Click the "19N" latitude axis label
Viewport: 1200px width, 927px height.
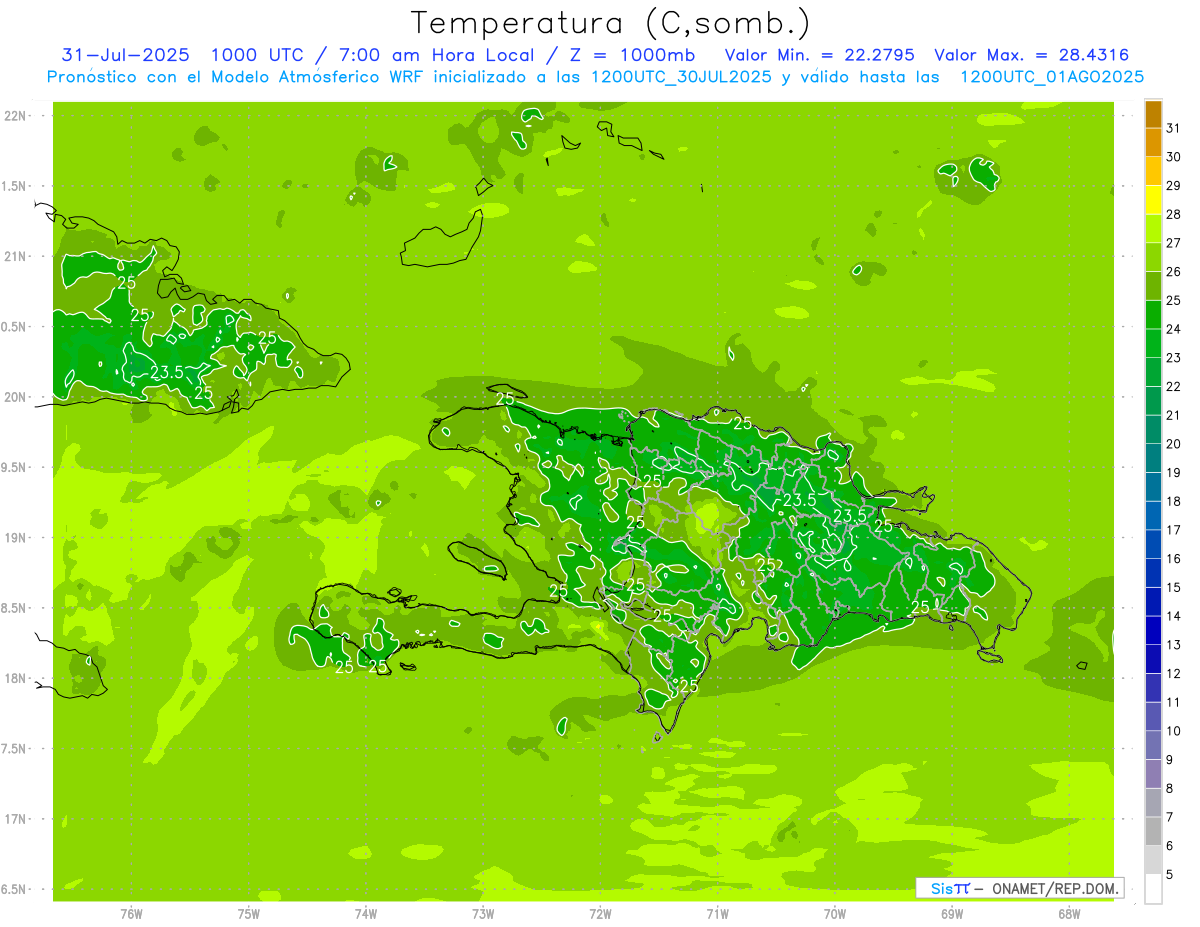(15, 537)
